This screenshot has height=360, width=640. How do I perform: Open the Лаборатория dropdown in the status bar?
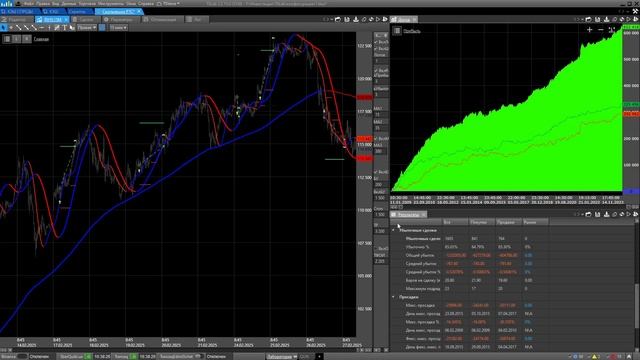pos(282,357)
